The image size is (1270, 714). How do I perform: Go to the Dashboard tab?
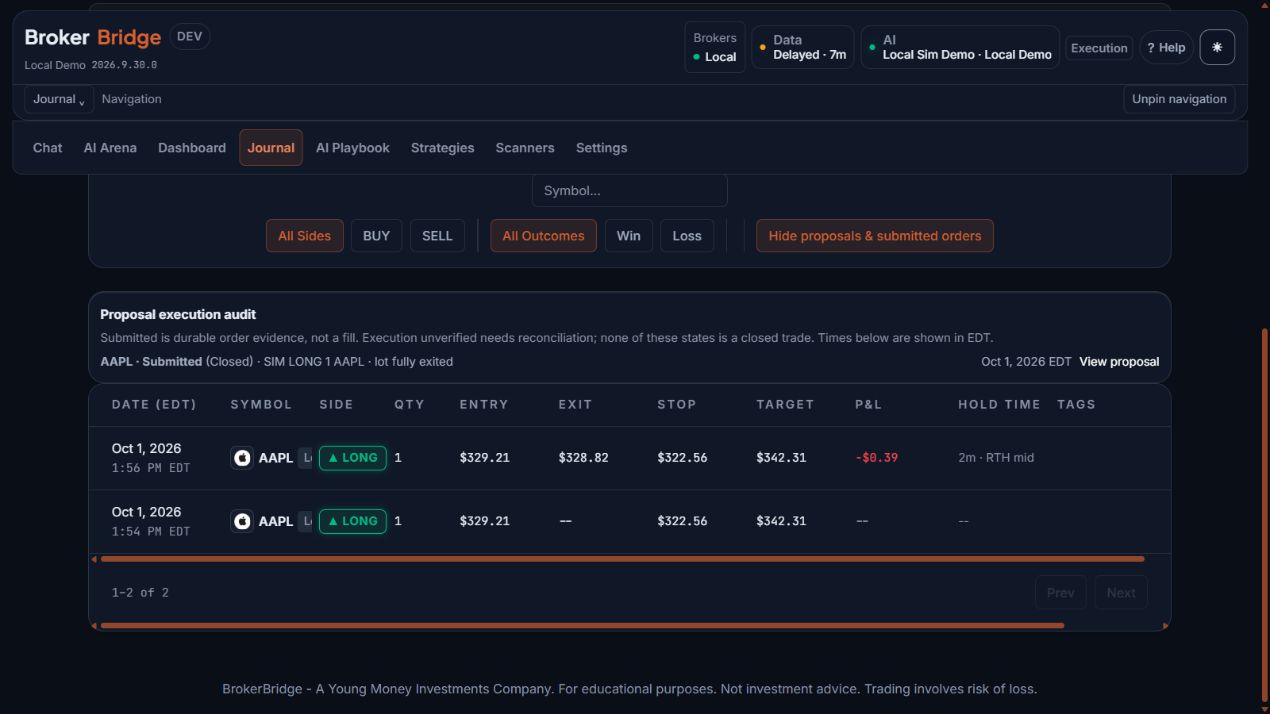pos(192,148)
